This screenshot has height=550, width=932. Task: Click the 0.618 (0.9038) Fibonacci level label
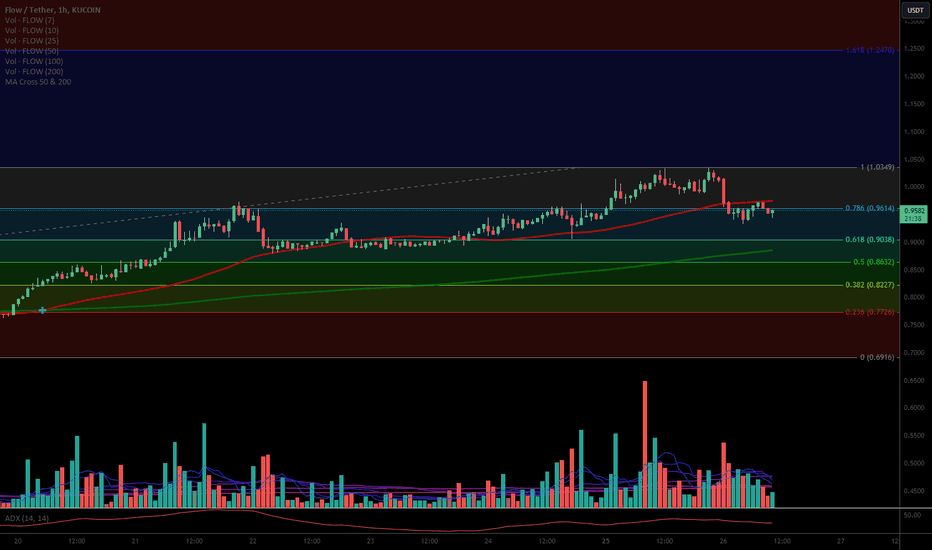[x=870, y=240]
